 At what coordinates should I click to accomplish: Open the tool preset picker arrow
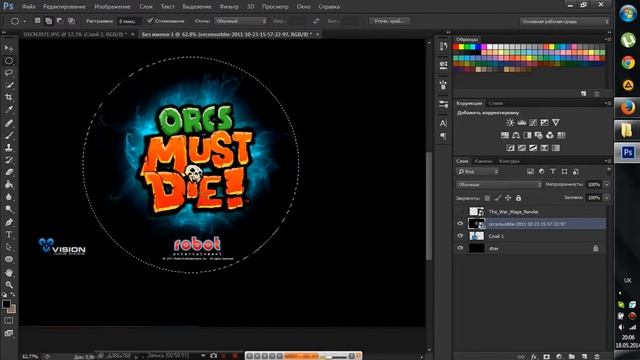(x=24, y=21)
